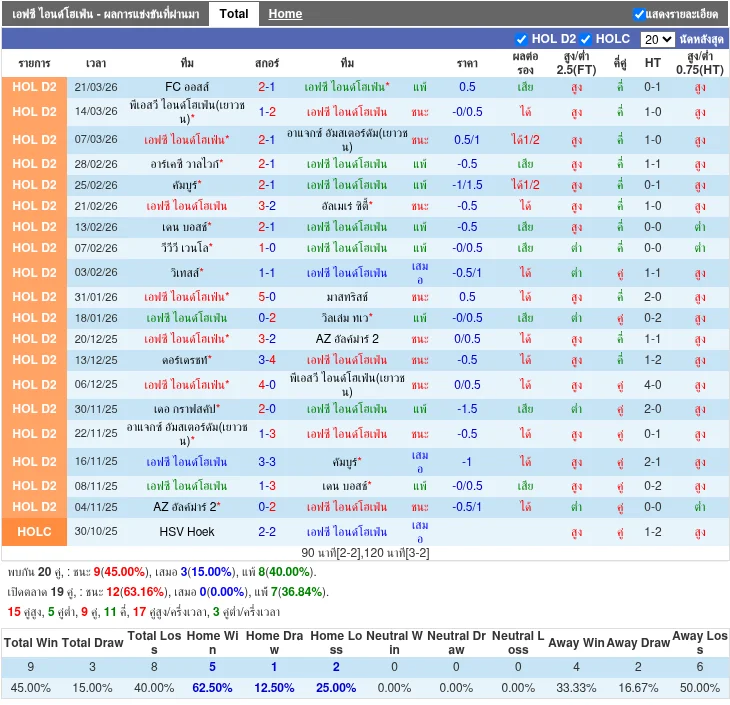The width and height of the screenshot is (730, 705).
Task: Click the มาสทริชท์ team name
Action: pyautogui.click(x=346, y=297)
